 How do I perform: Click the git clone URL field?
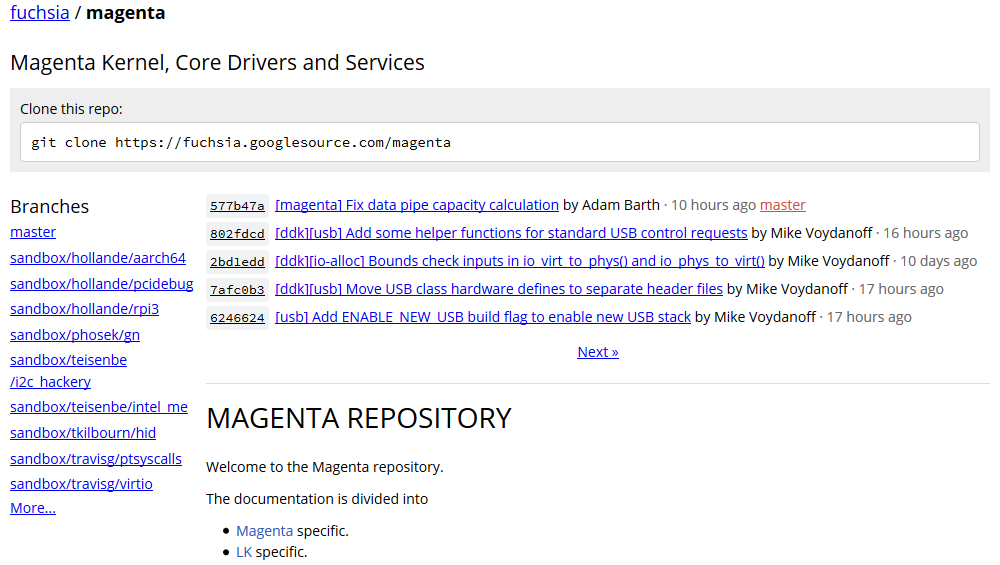499,142
